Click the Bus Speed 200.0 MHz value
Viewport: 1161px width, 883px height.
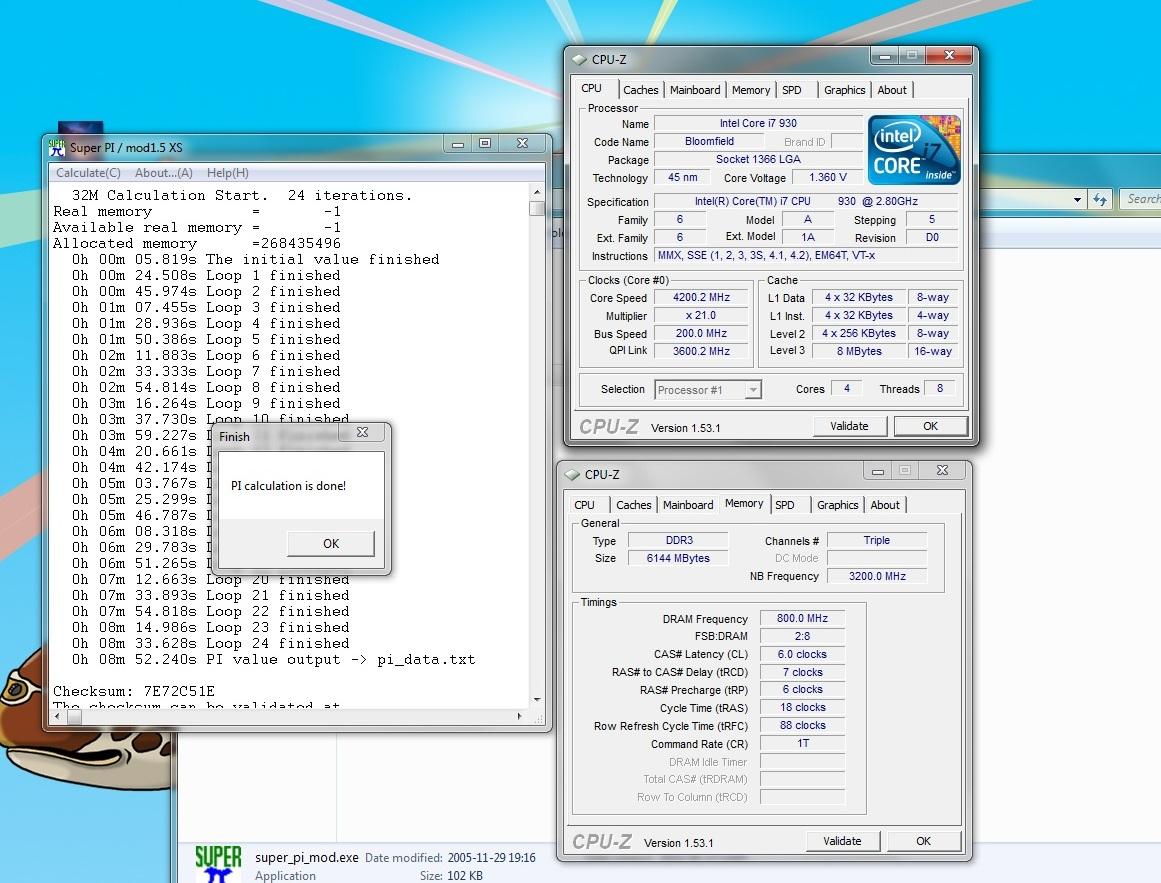click(x=701, y=334)
